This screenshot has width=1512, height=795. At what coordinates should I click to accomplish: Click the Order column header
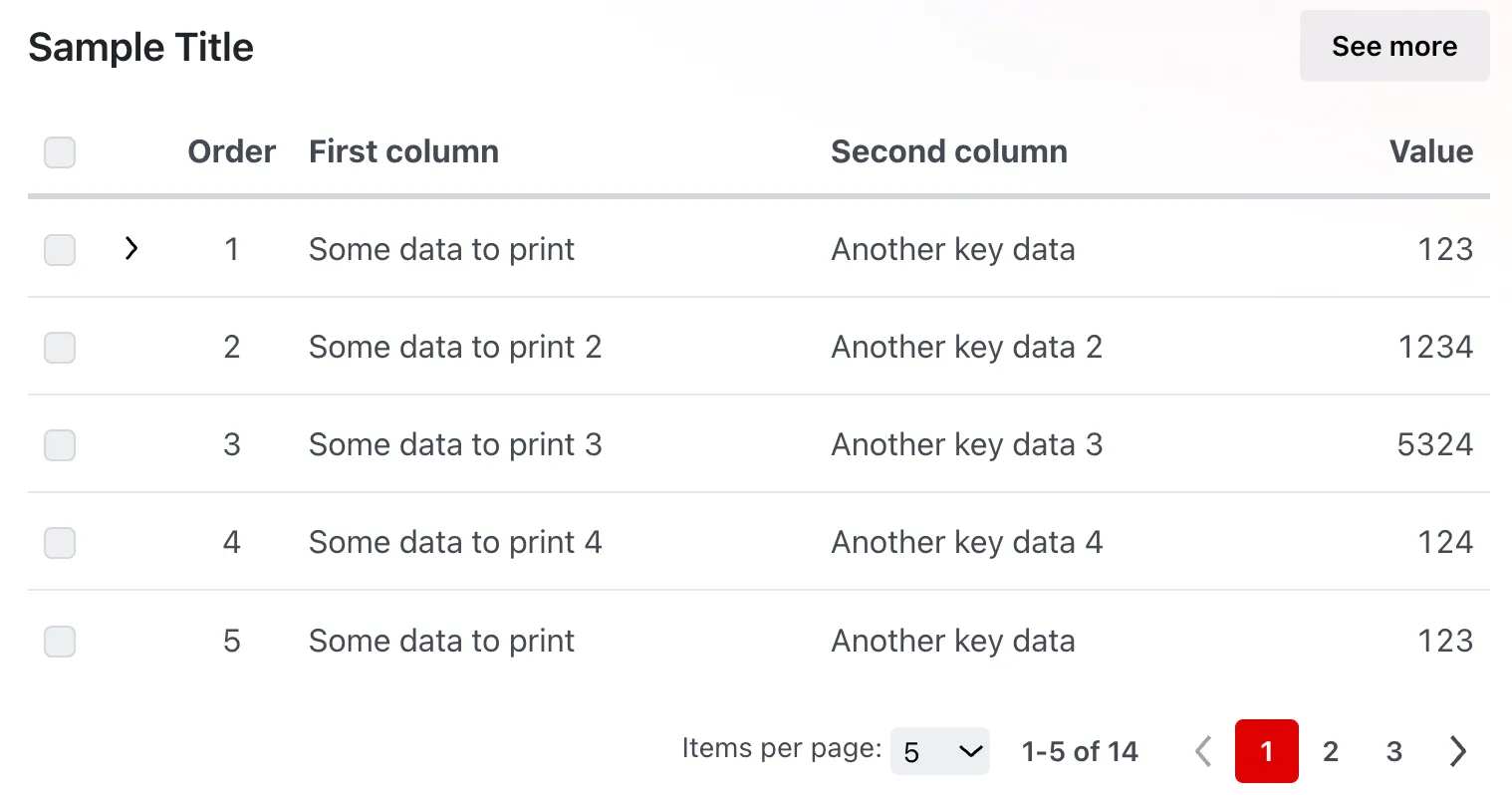(231, 151)
